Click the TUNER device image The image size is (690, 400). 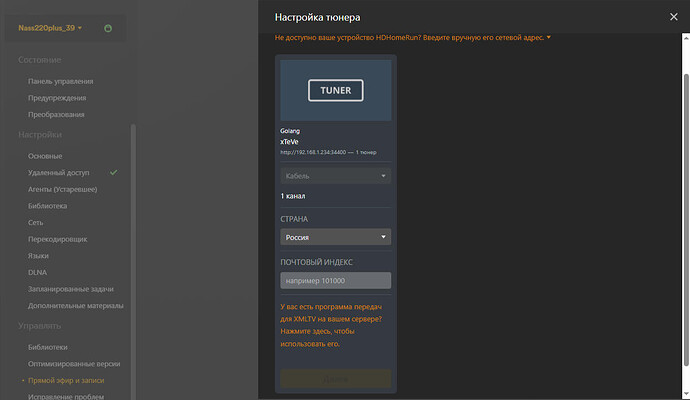coord(335,90)
